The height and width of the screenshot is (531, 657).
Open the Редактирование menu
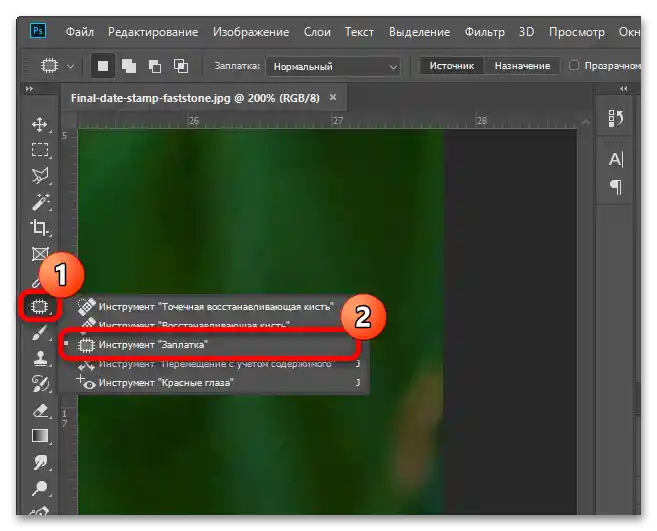(153, 32)
